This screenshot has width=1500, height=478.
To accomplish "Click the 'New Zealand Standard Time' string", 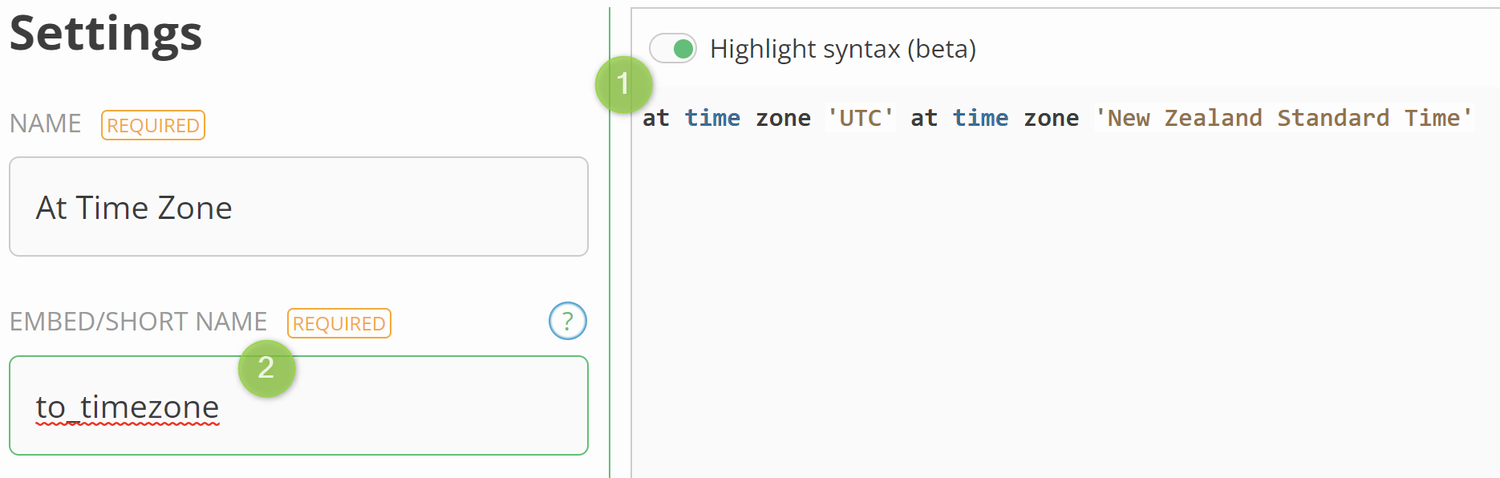I will point(1284,118).
